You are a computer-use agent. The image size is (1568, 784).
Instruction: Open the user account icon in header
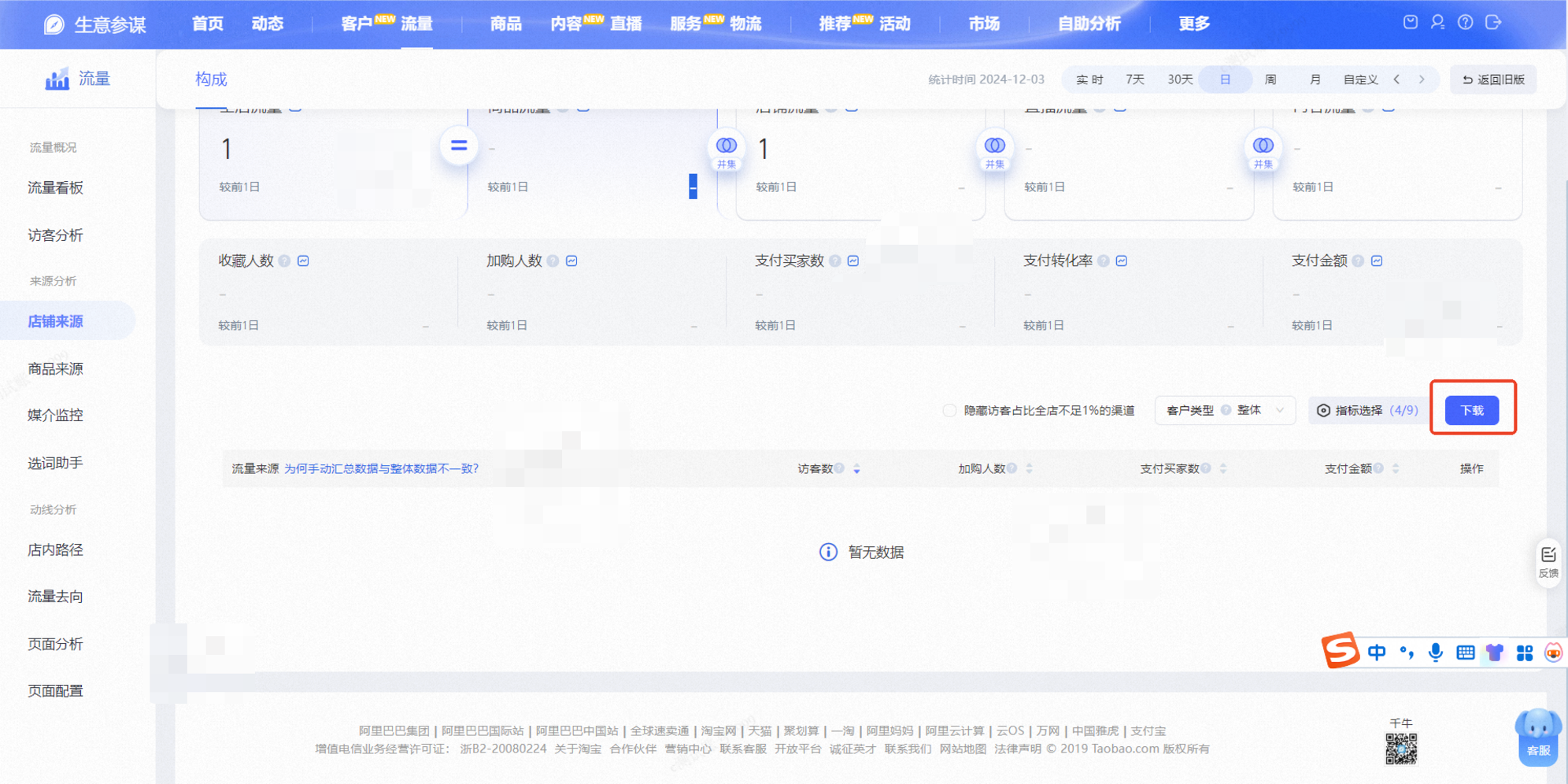pyautogui.click(x=1437, y=22)
